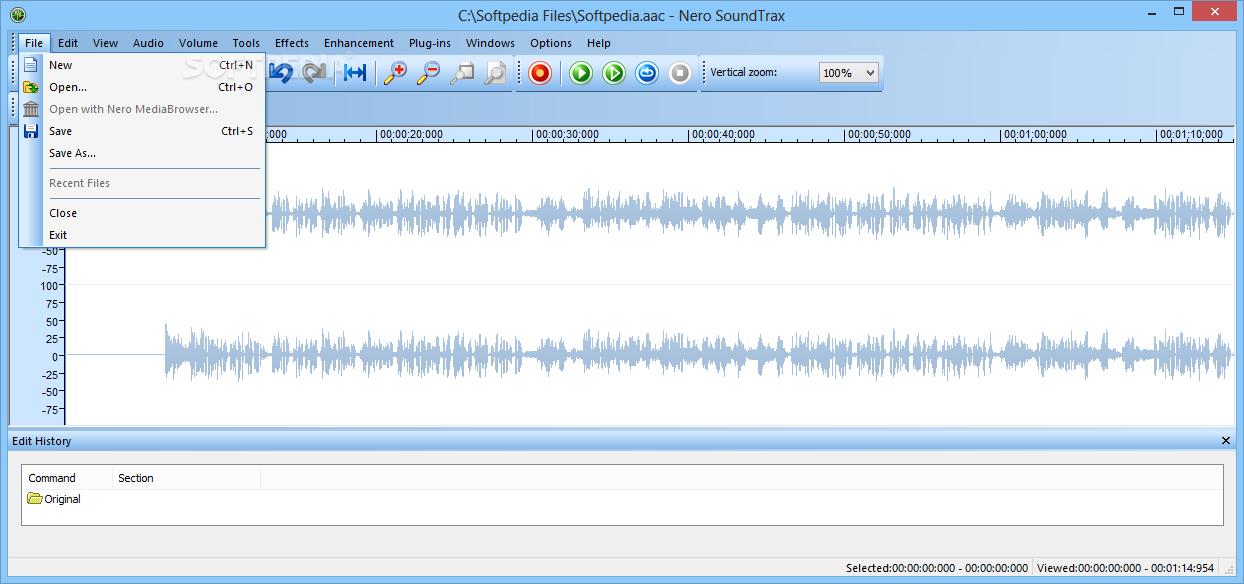Click the Selected time range in status bar
Viewport: 1244px width, 584px height.
[937, 568]
